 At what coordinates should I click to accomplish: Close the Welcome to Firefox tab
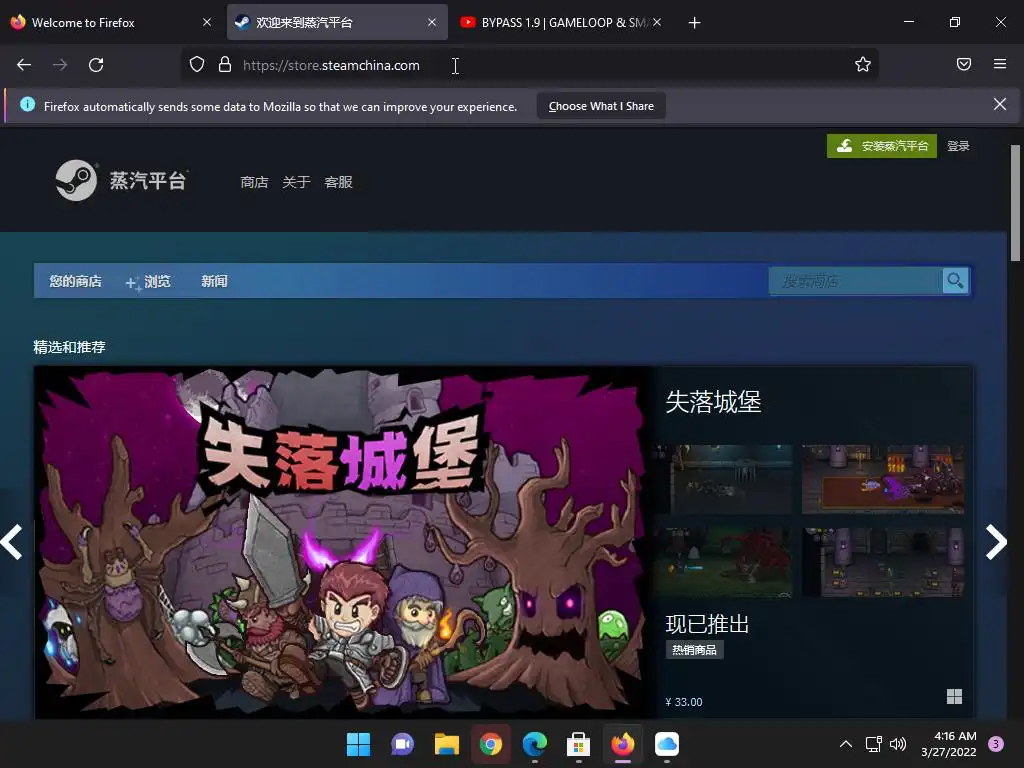[207, 22]
